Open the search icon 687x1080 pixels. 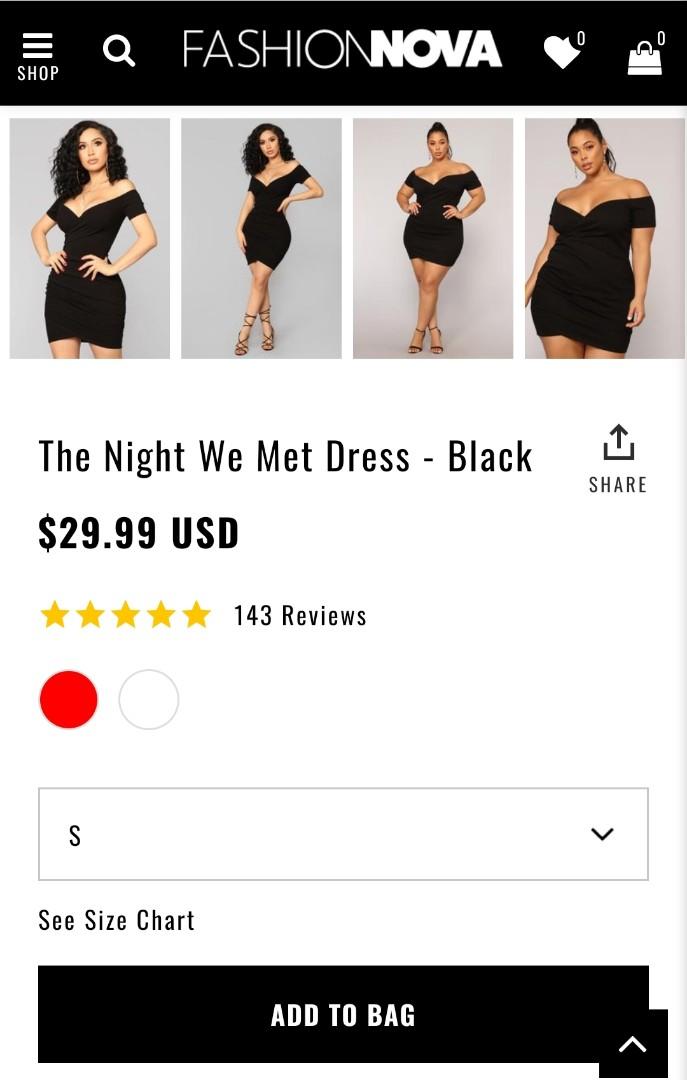point(119,52)
